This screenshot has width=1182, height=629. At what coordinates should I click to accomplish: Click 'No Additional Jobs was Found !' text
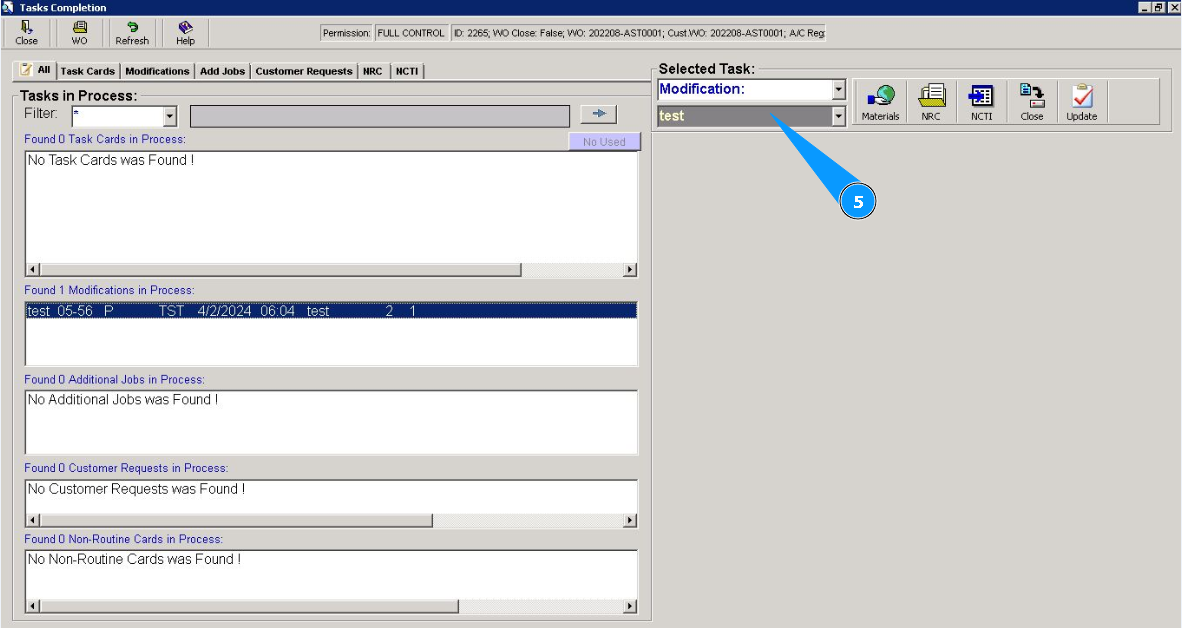[123, 400]
